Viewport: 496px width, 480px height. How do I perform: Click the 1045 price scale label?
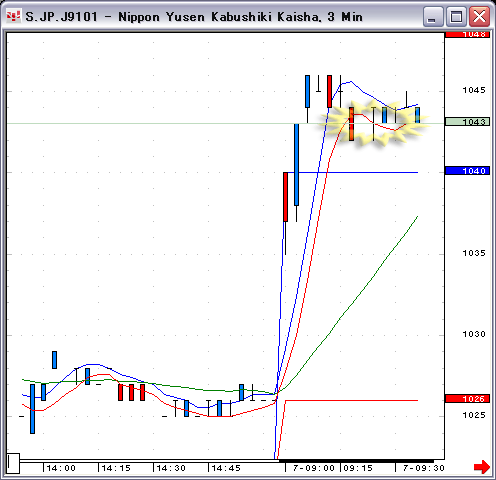click(474, 90)
